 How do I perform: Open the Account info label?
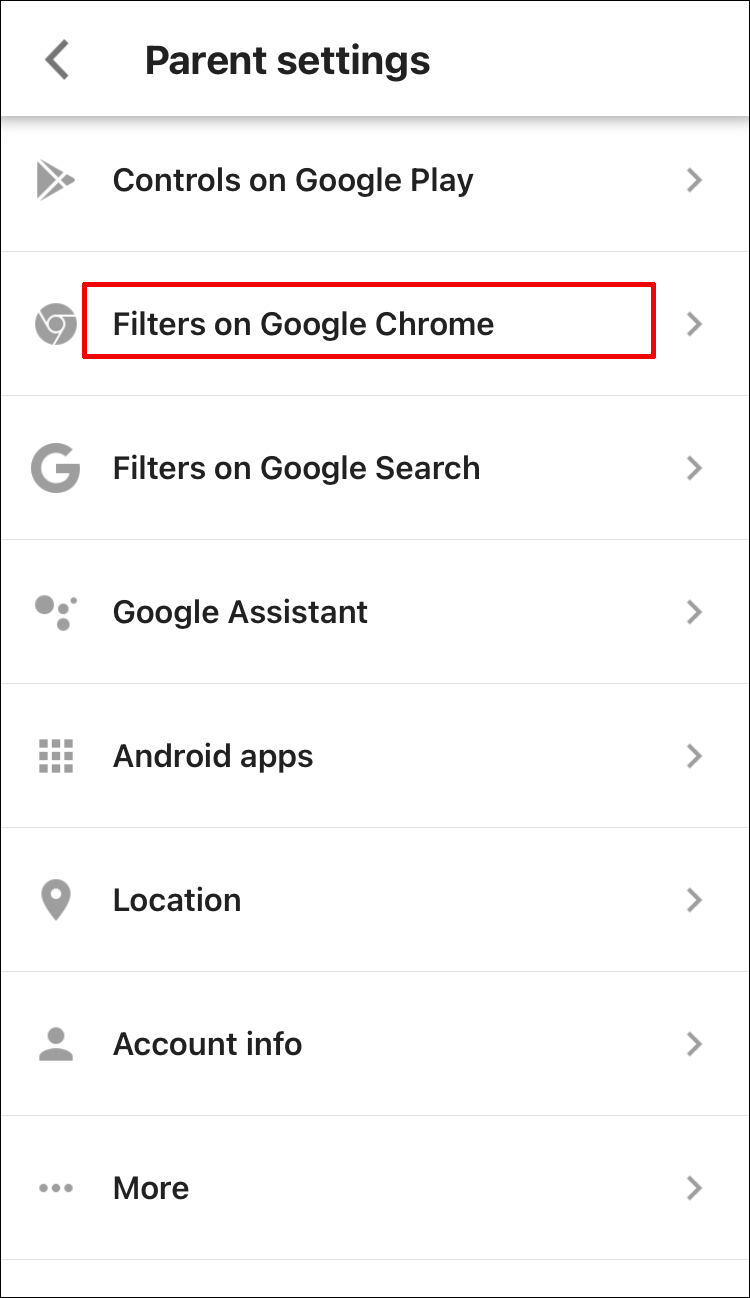[x=207, y=1044]
